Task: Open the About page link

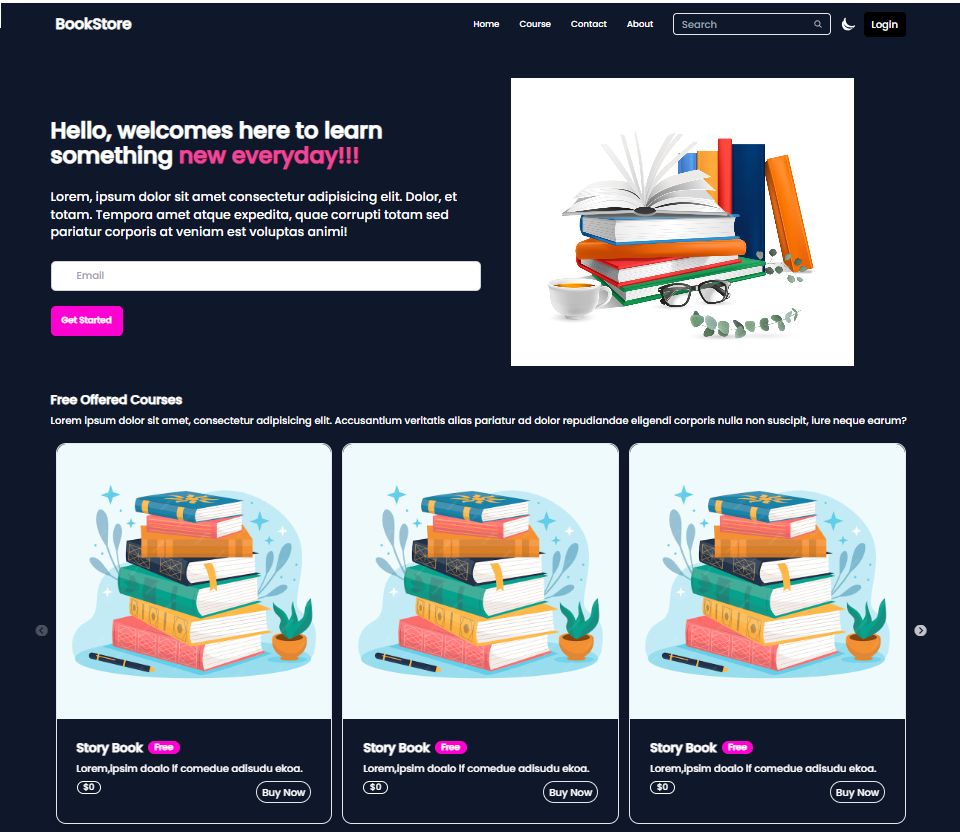Action: click(640, 24)
